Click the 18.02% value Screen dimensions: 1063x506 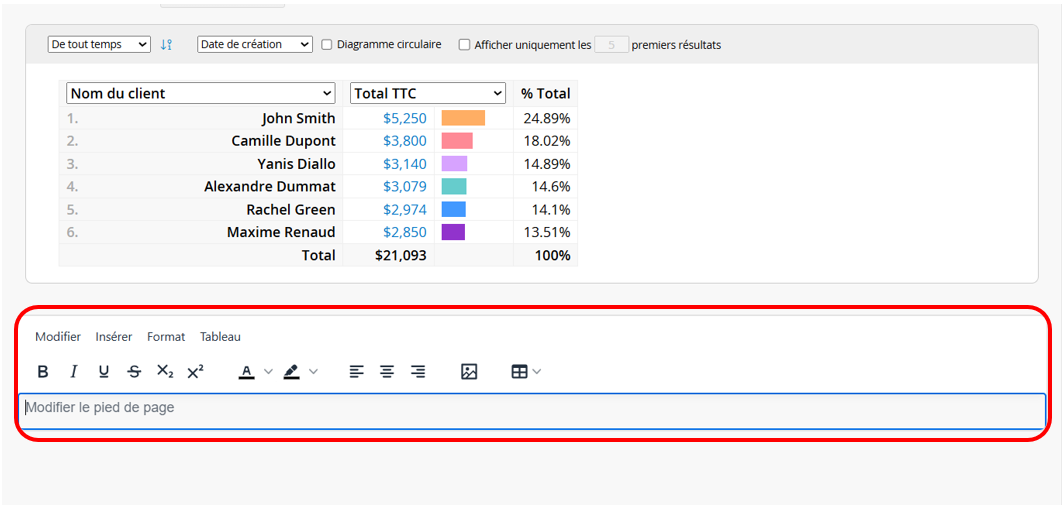[546, 141]
